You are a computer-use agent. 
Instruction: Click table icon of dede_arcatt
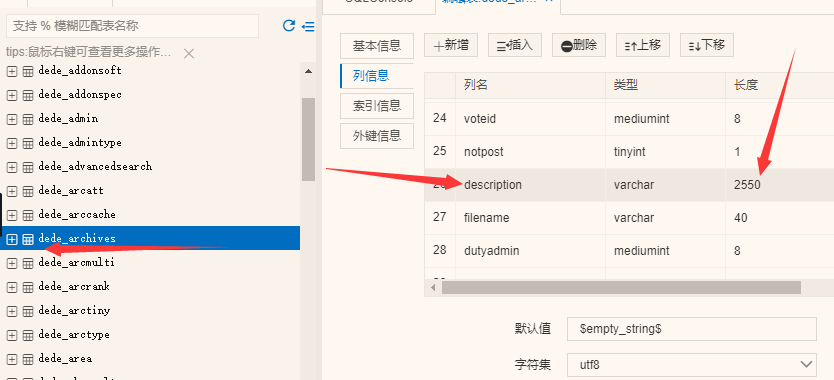coord(28,191)
